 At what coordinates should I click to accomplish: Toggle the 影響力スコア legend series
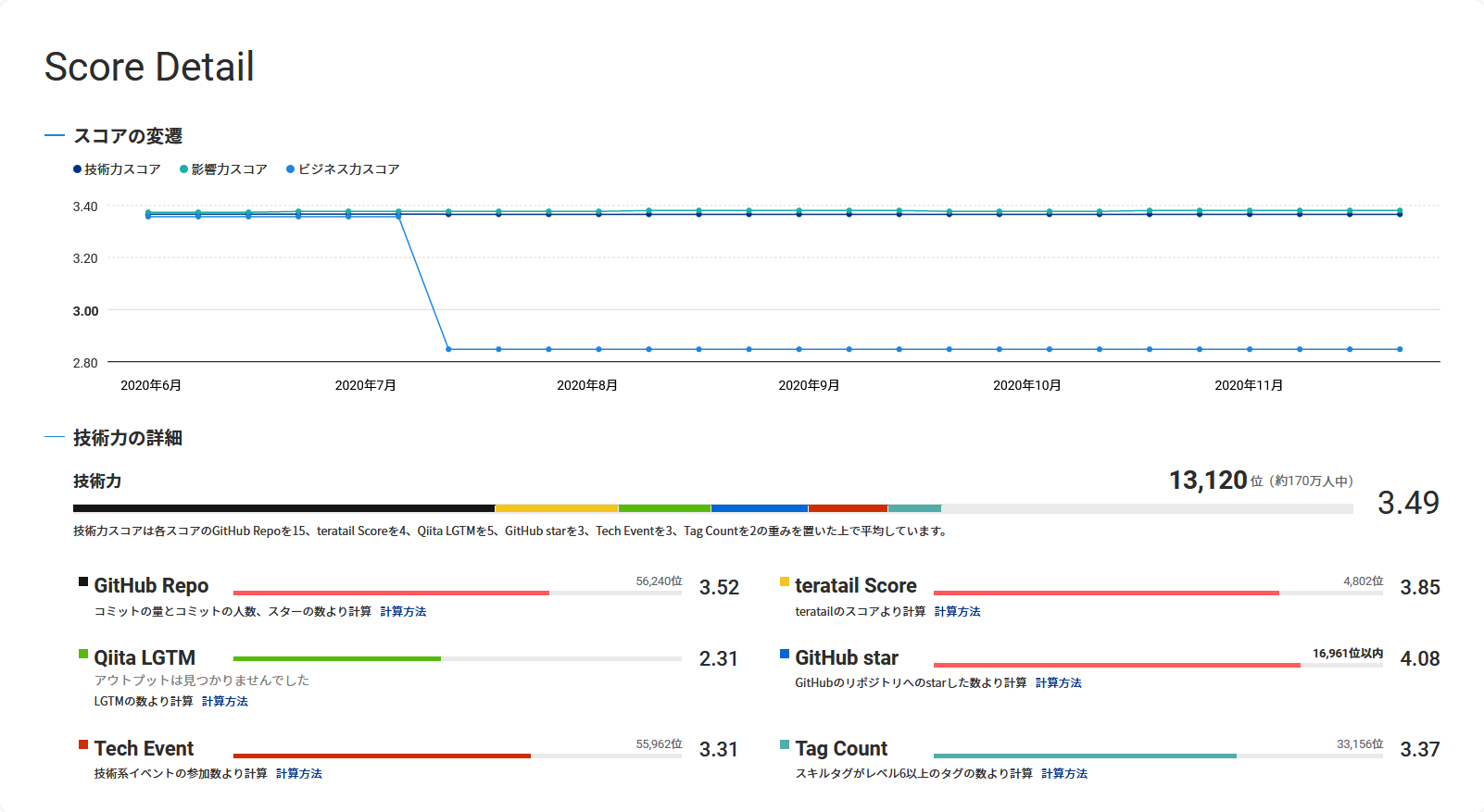[223, 169]
